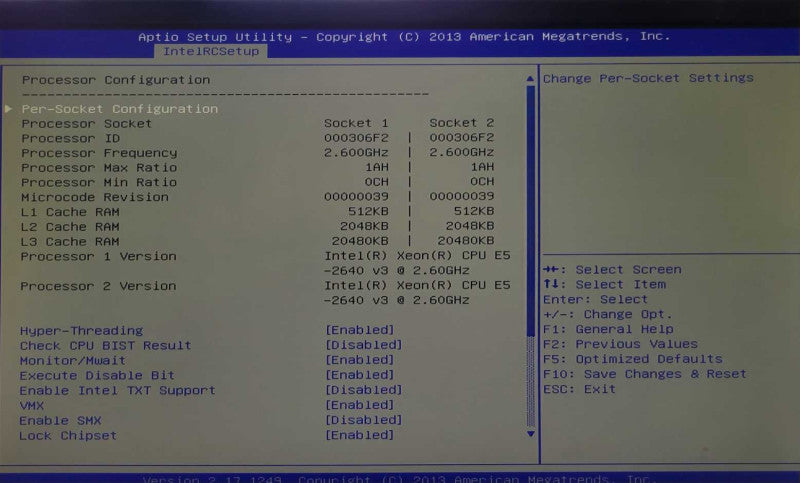
Task: Open the IntelRCSetup tab
Action: (211, 52)
